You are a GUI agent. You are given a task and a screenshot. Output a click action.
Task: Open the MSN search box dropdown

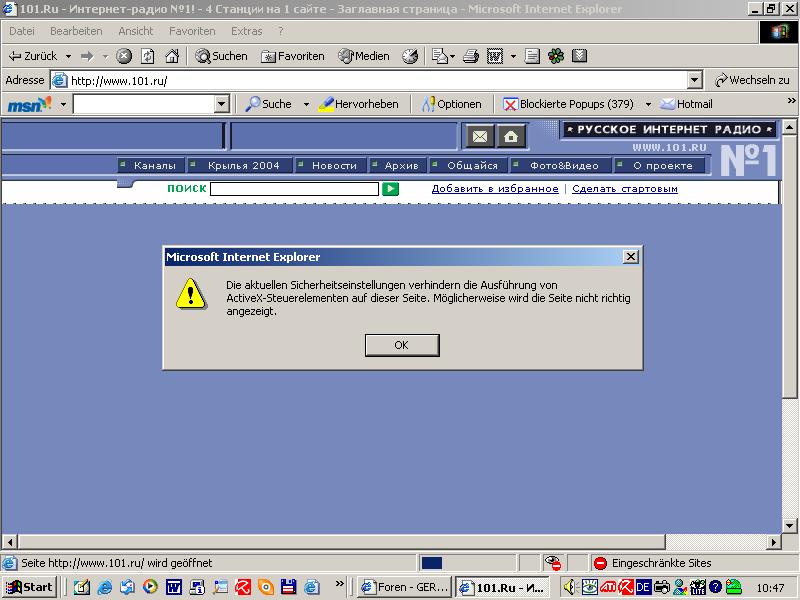(x=221, y=104)
